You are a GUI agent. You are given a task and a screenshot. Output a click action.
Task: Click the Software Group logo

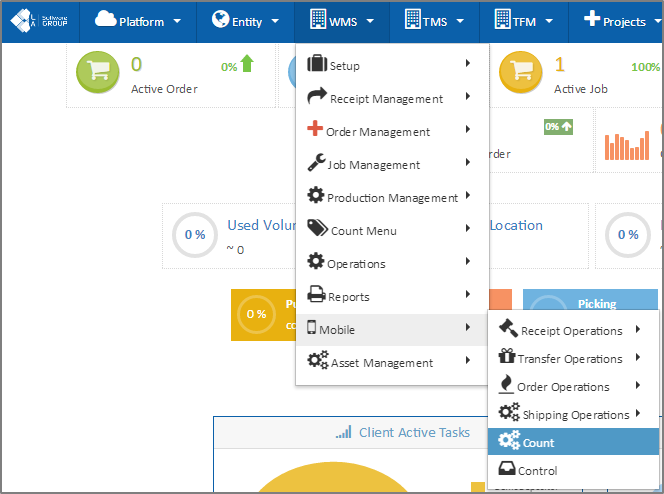39,21
